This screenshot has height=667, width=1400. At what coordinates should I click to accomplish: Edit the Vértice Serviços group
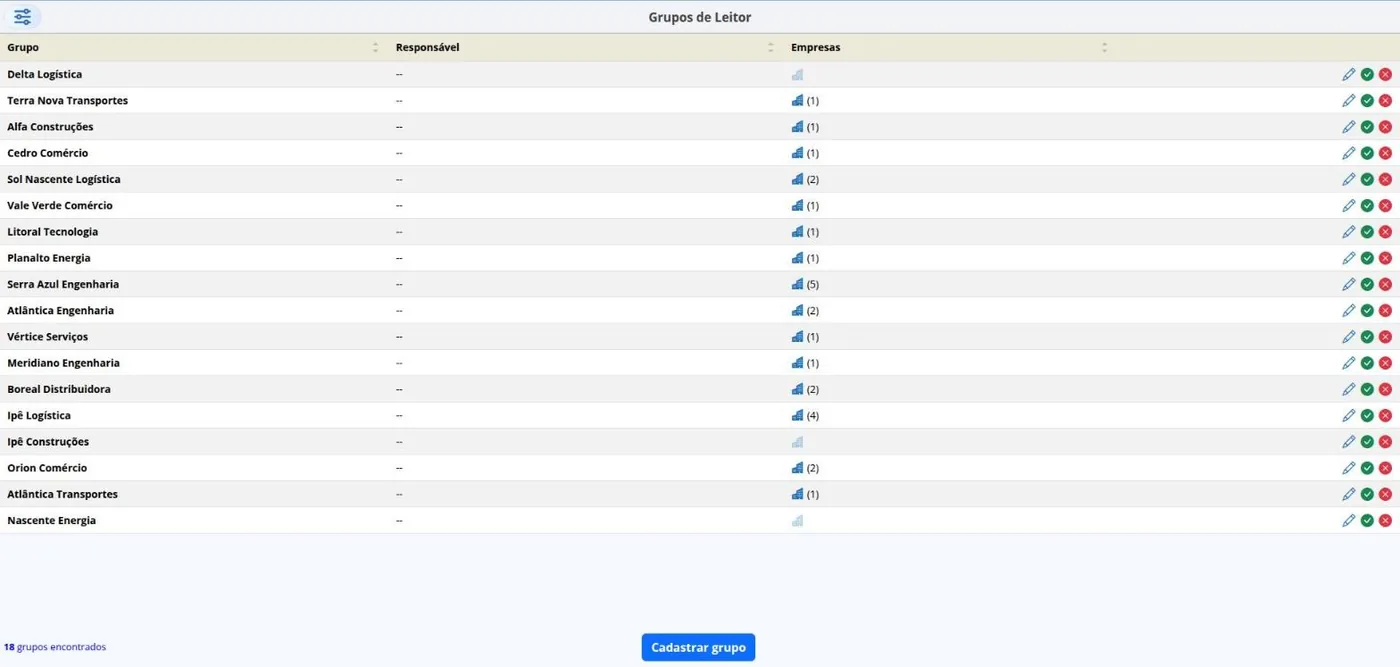coord(1349,337)
